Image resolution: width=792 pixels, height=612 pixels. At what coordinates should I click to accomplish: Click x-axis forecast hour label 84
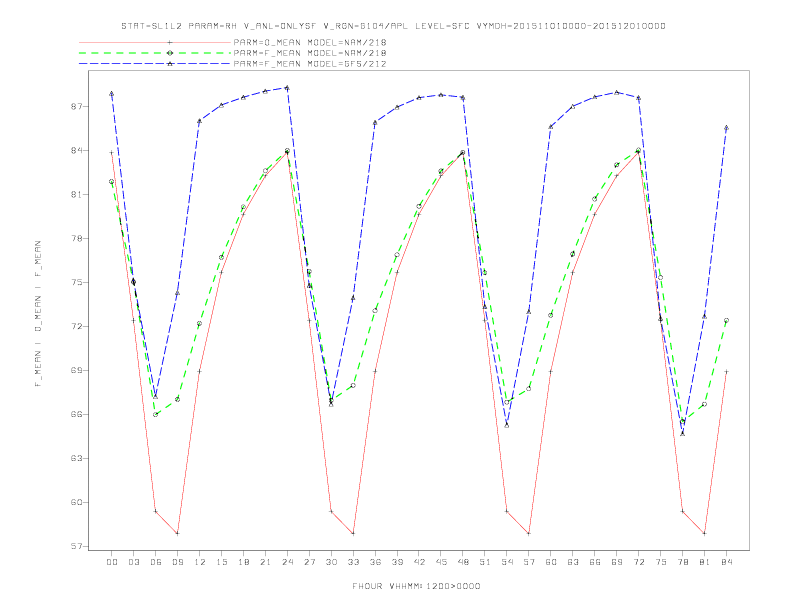pos(726,562)
